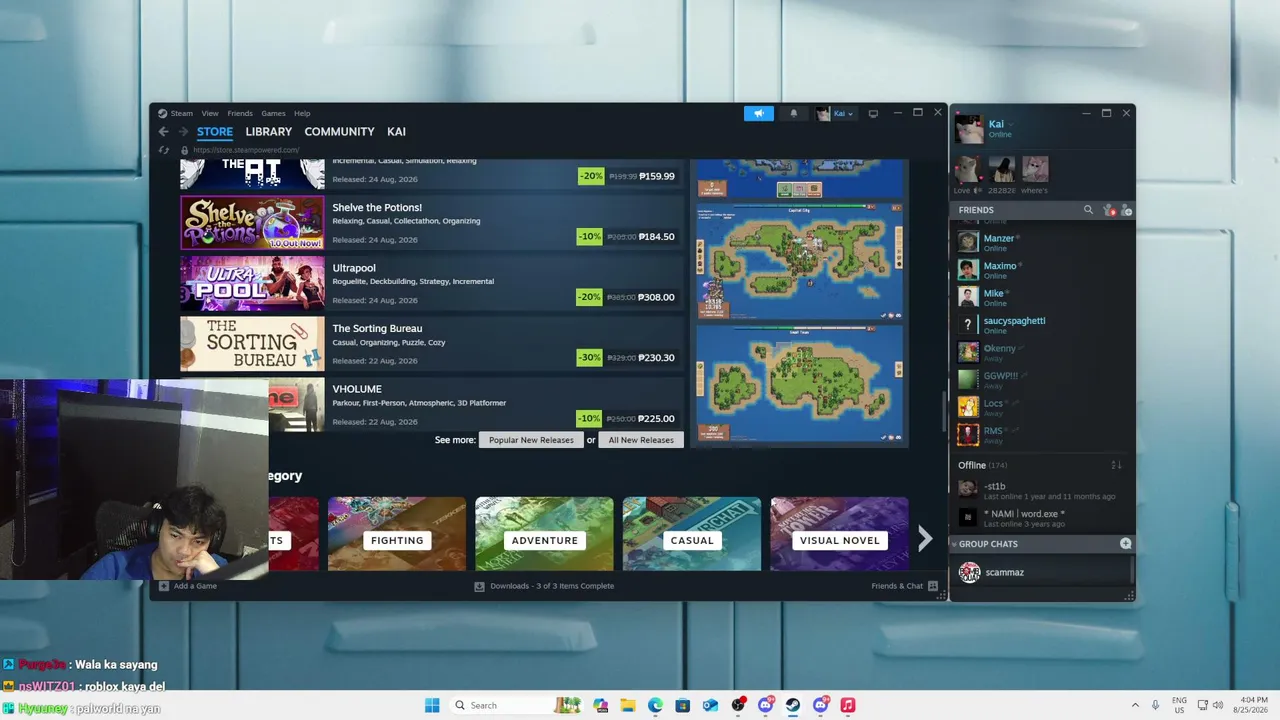The image size is (1280, 720).
Task: Open Downloads manager icon in Steam footer
Action: (479, 586)
